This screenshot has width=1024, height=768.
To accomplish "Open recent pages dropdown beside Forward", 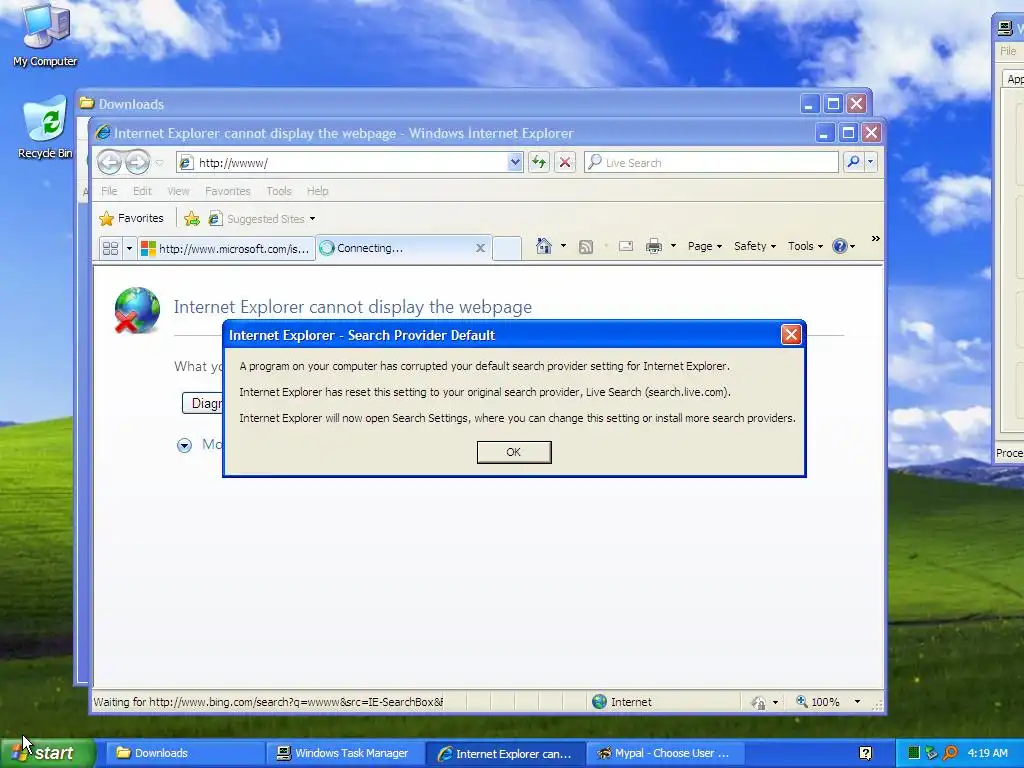I will pyautogui.click(x=159, y=163).
